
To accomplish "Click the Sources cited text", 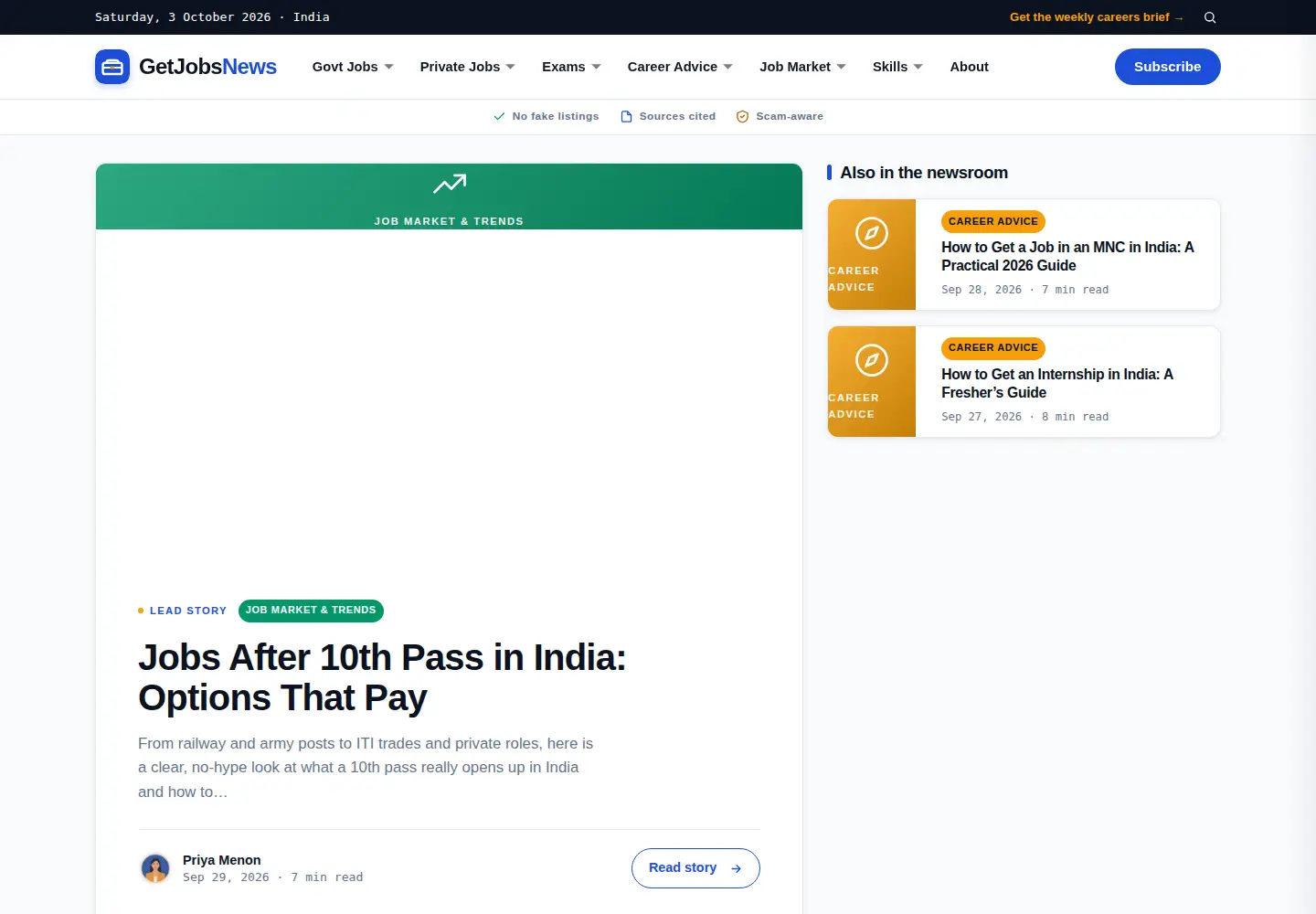I will point(677,116).
